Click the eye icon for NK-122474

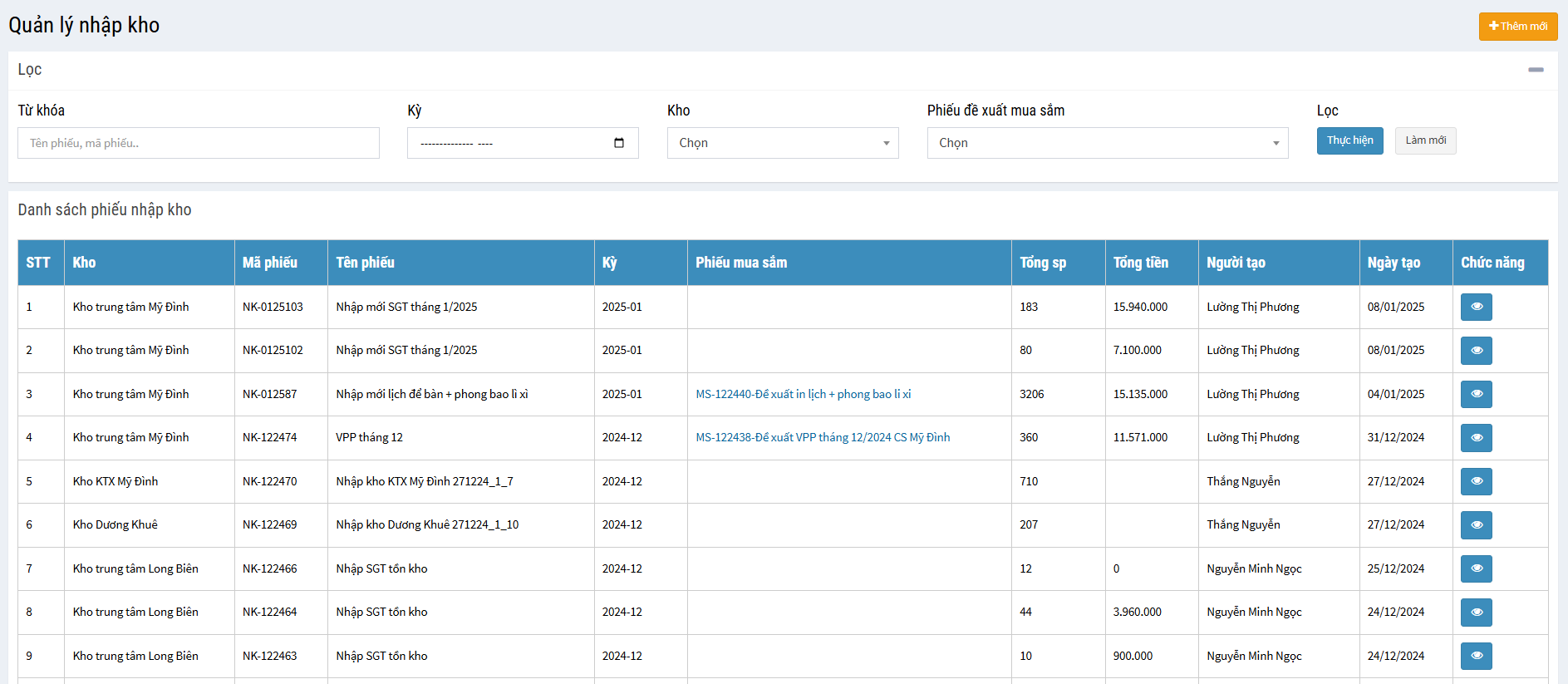pyautogui.click(x=1476, y=438)
